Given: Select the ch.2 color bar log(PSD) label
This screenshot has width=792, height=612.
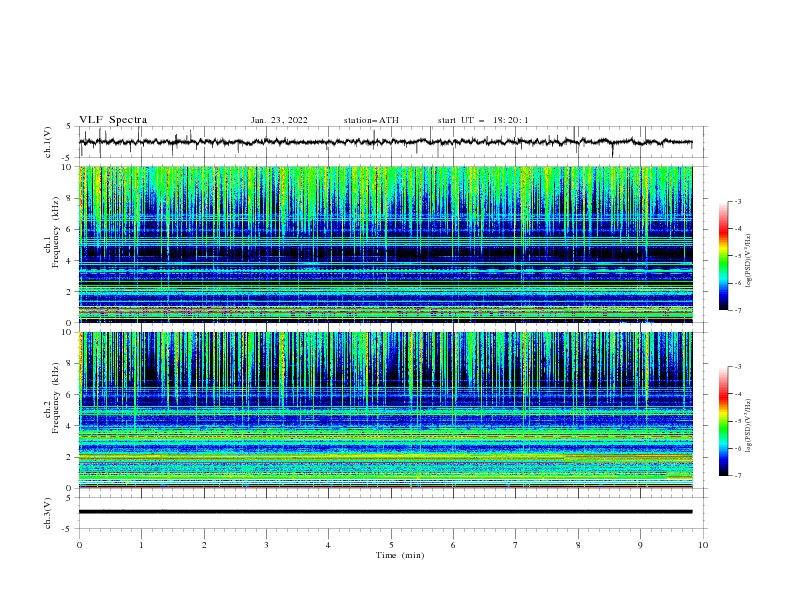Looking at the screenshot, I should [x=748, y=426].
